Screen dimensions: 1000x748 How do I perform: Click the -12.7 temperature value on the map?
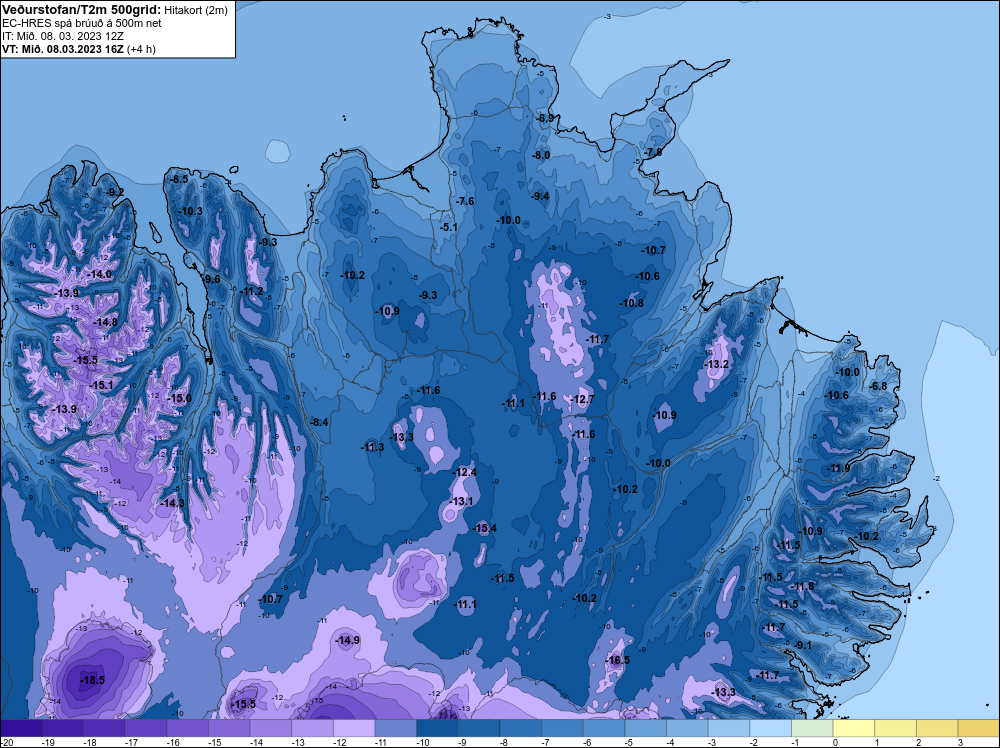click(x=582, y=399)
